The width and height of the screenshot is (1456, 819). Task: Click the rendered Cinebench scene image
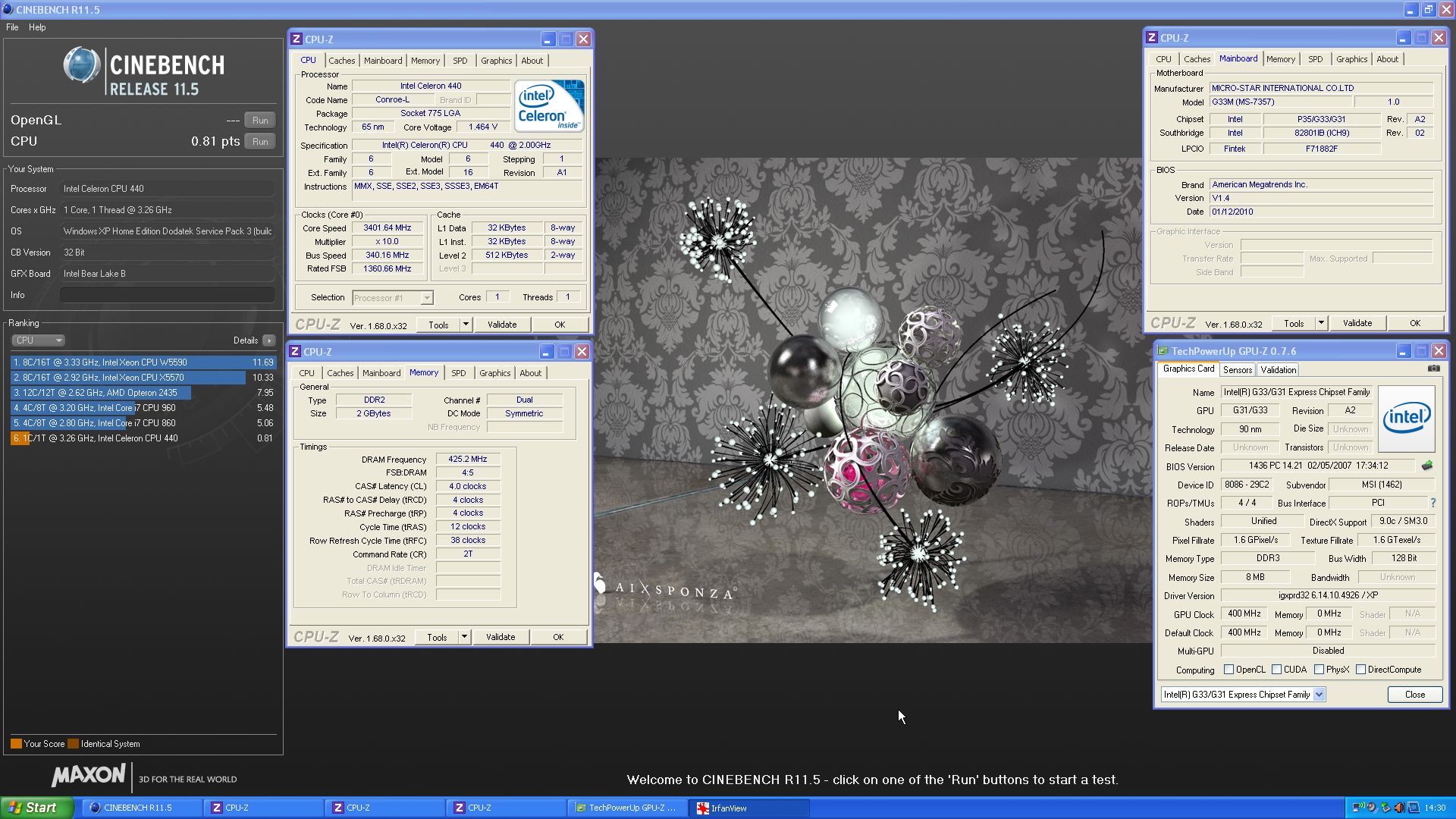pos(873,400)
